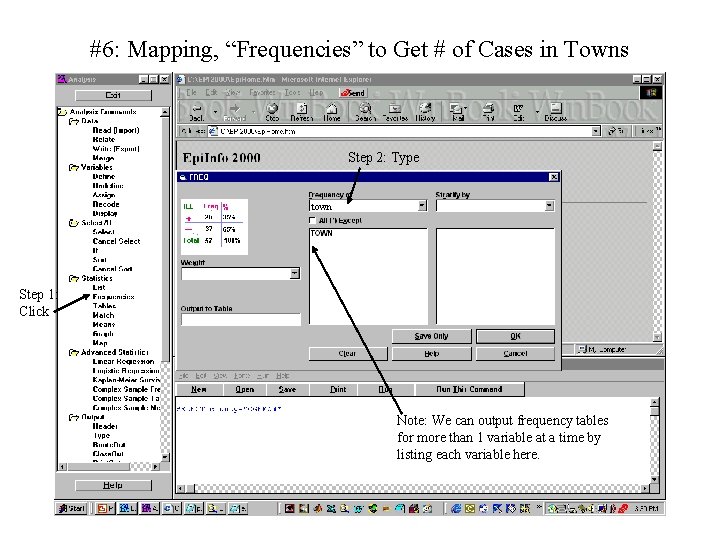
Task: Click the Help button below the command tree
Action: [x=113, y=485]
